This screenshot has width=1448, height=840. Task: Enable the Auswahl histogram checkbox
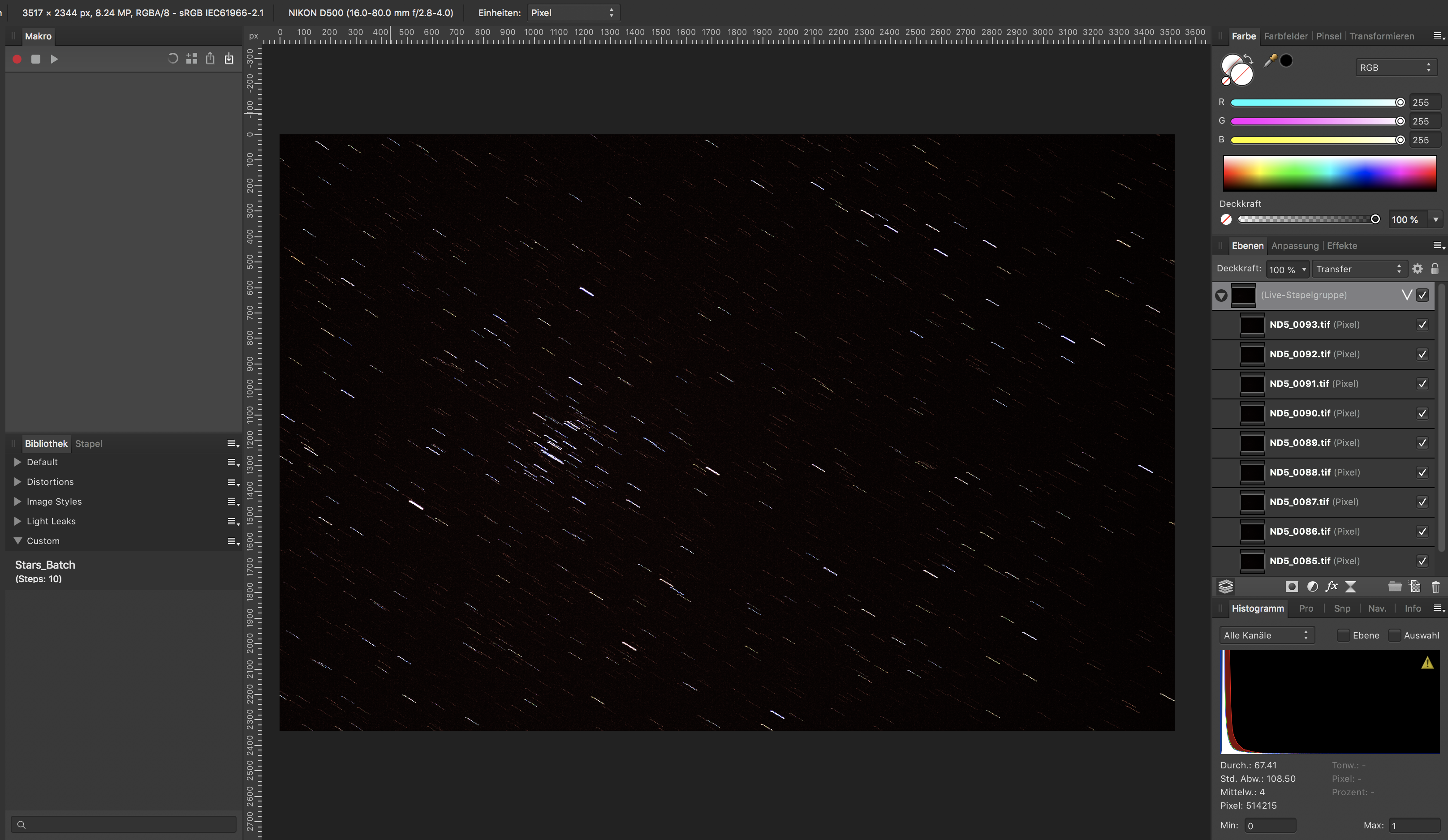click(x=1395, y=635)
